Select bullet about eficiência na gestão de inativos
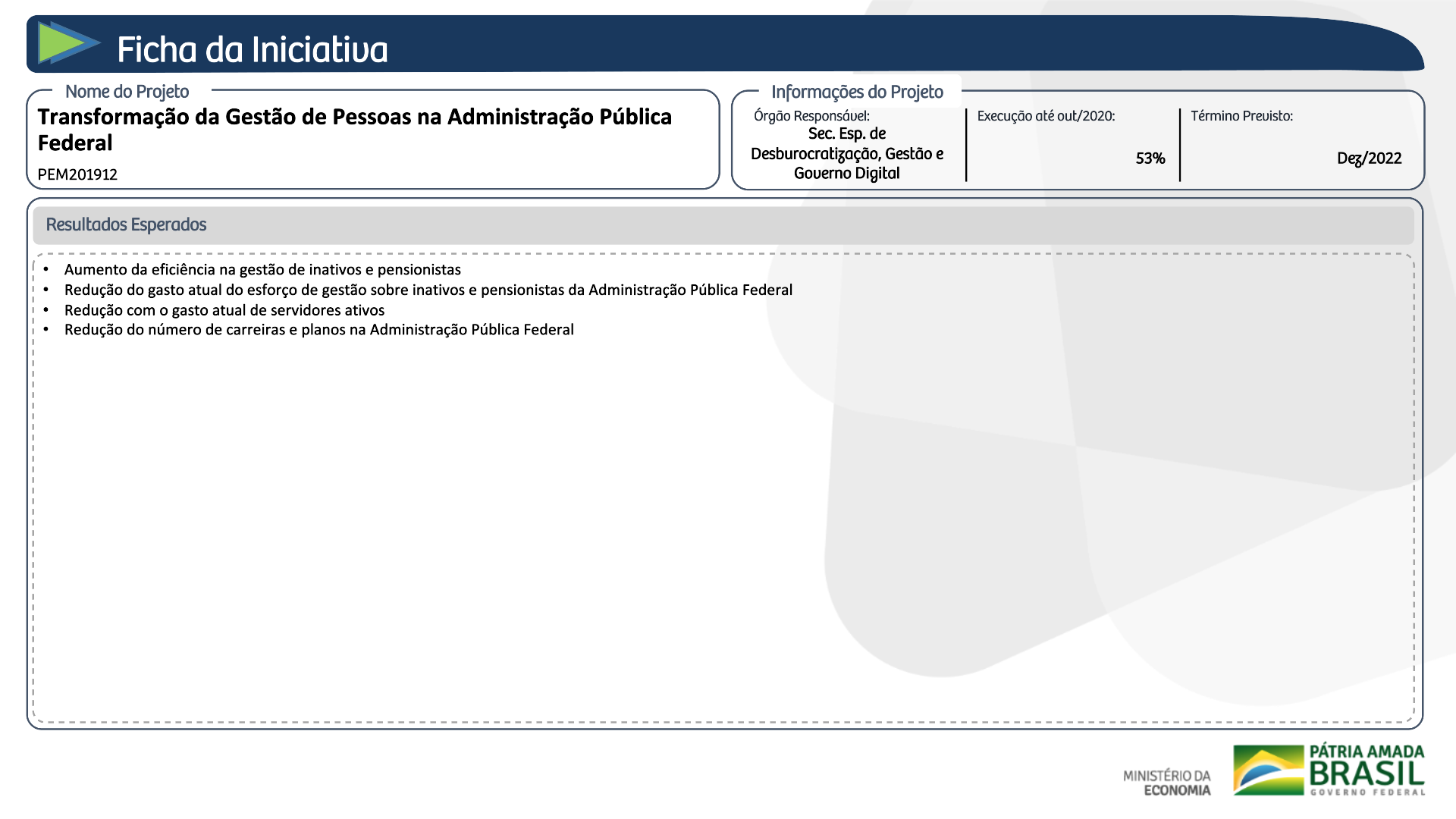The width and height of the screenshot is (1456, 819). (262, 269)
